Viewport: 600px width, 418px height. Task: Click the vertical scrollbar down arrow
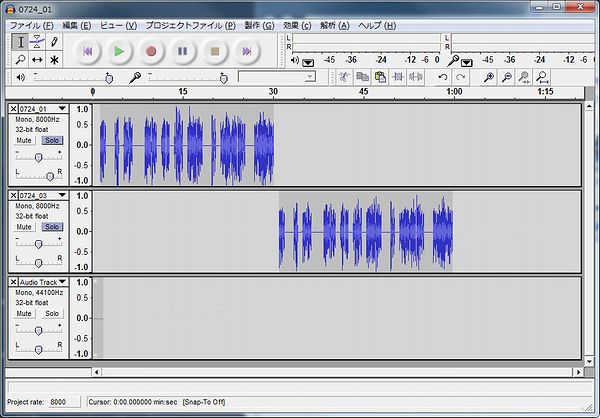(589, 361)
